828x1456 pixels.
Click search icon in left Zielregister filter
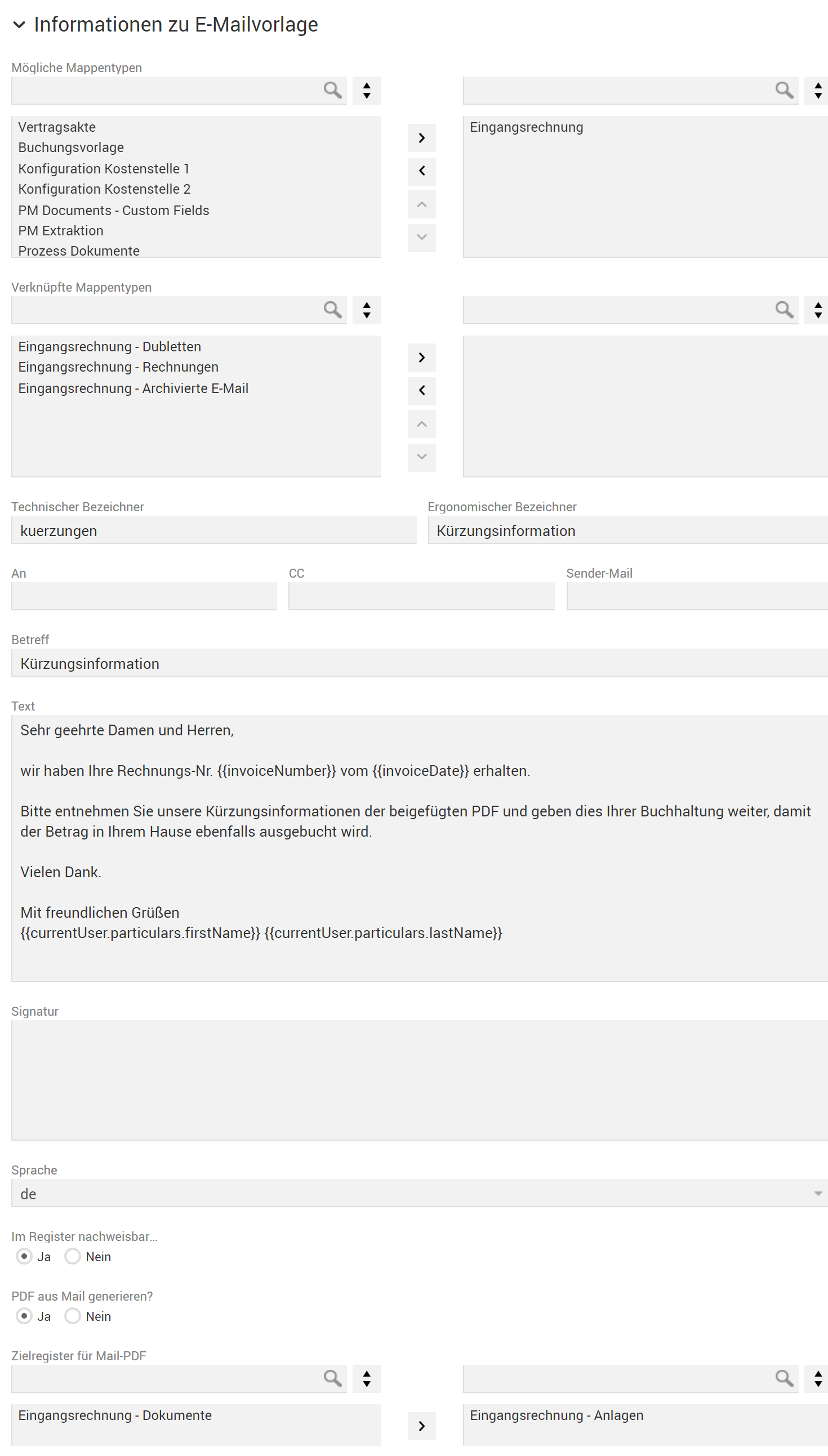(x=333, y=1378)
